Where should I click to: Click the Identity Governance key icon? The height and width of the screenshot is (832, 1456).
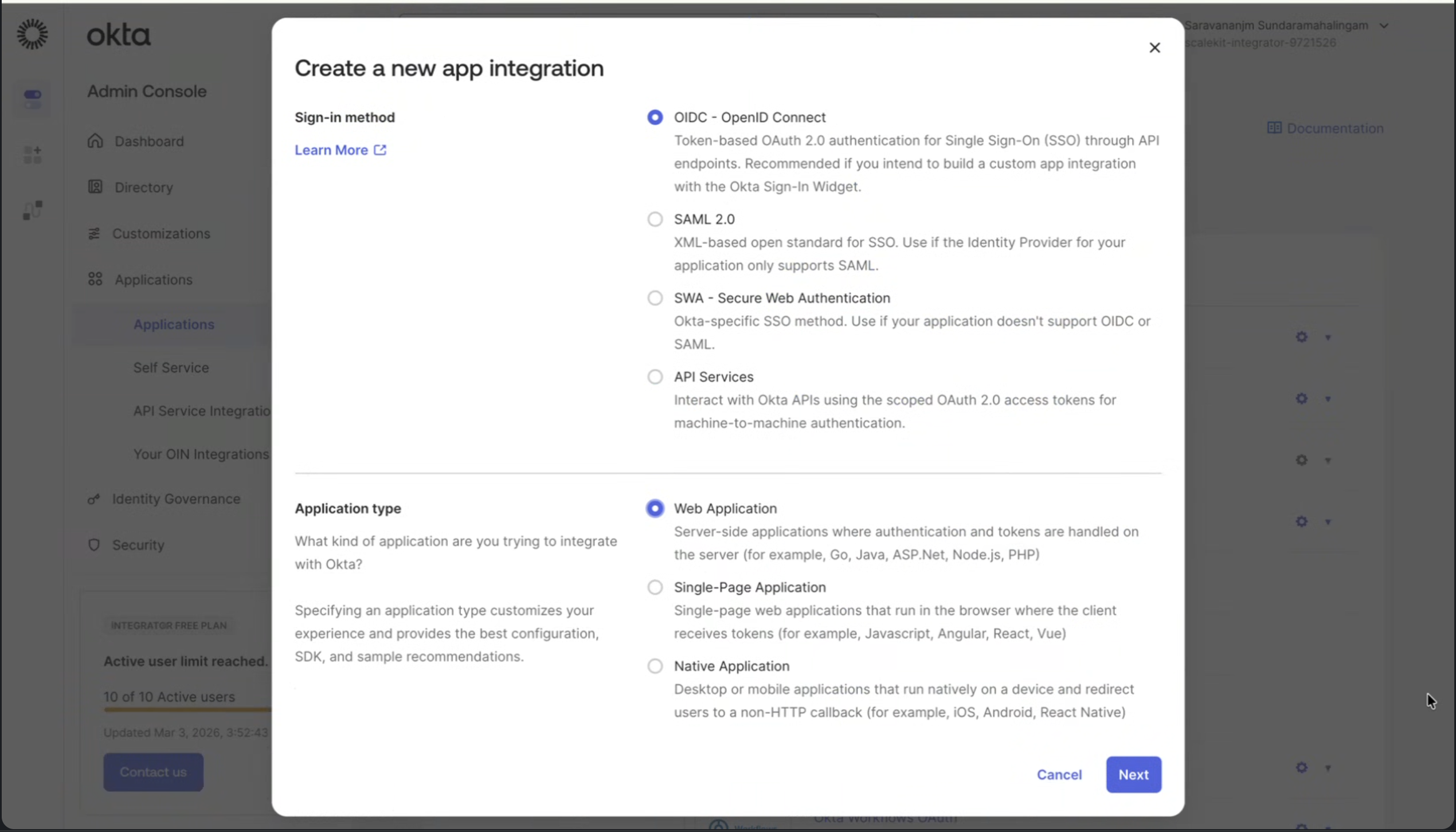pos(93,499)
